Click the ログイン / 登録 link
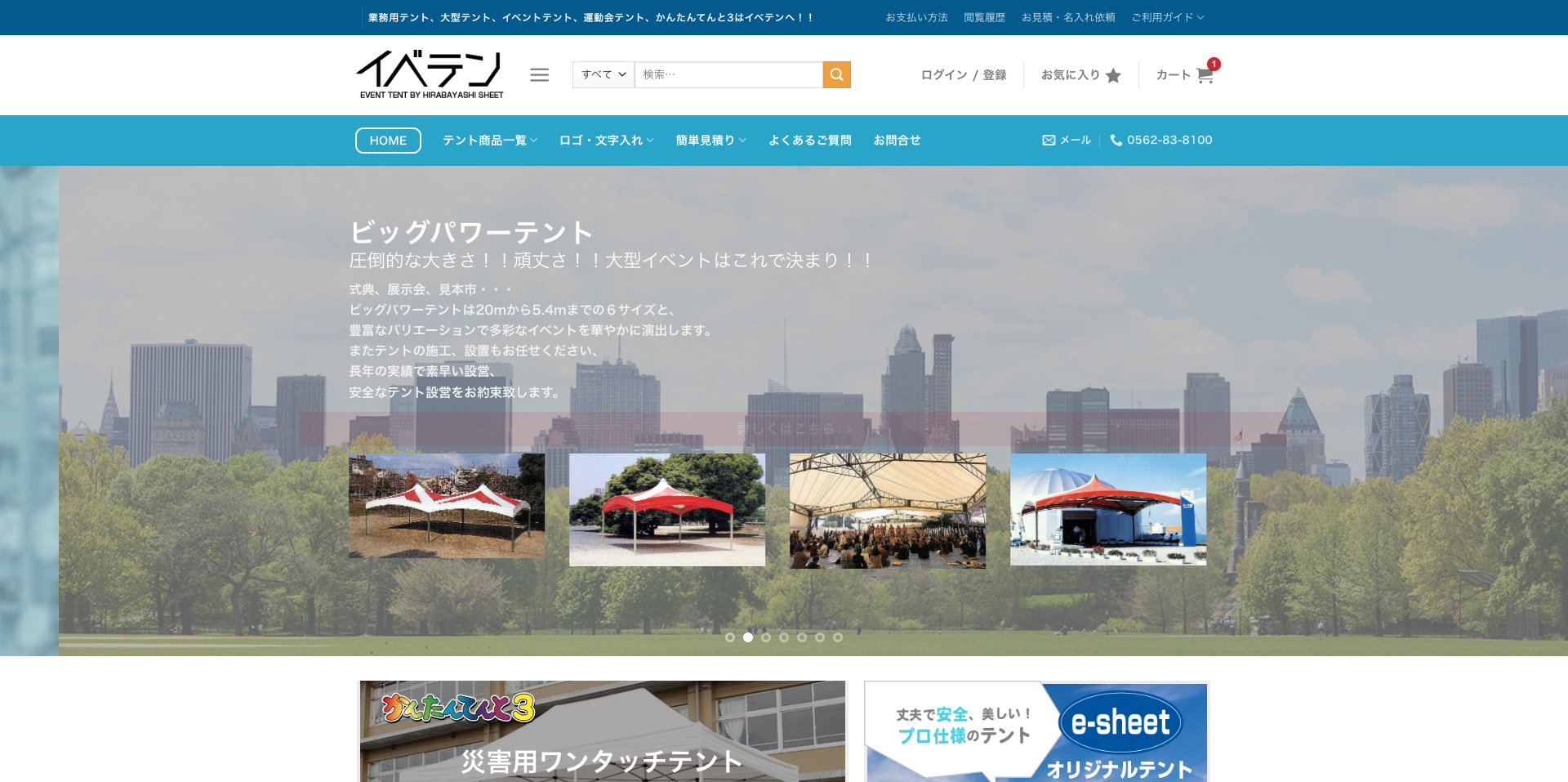 pyautogui.click(x=963, y=75)
